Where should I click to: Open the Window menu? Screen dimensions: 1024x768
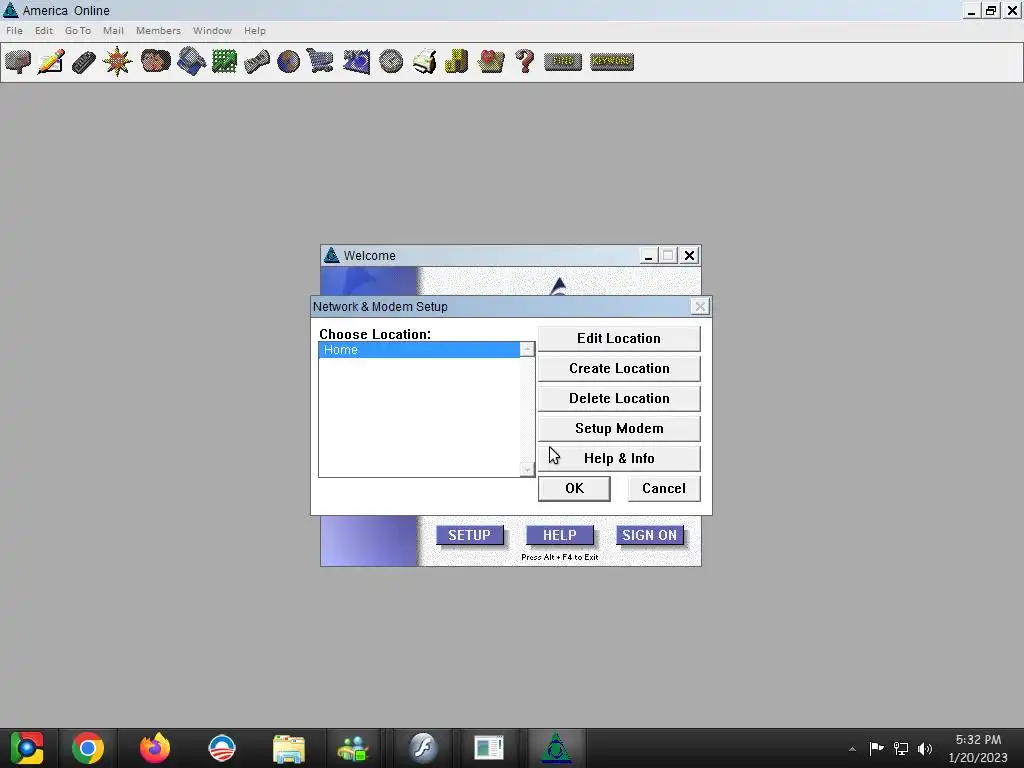(212, 31)
